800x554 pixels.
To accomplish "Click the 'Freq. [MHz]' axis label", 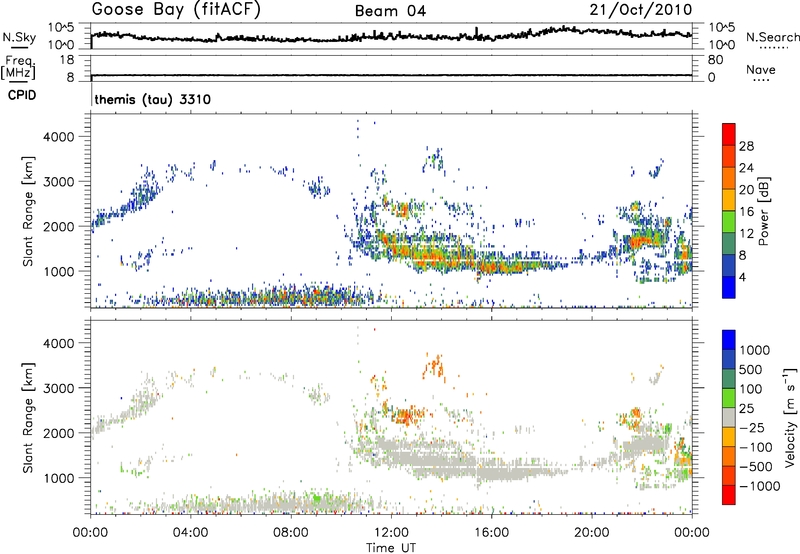I will click(x=18, y=68).
